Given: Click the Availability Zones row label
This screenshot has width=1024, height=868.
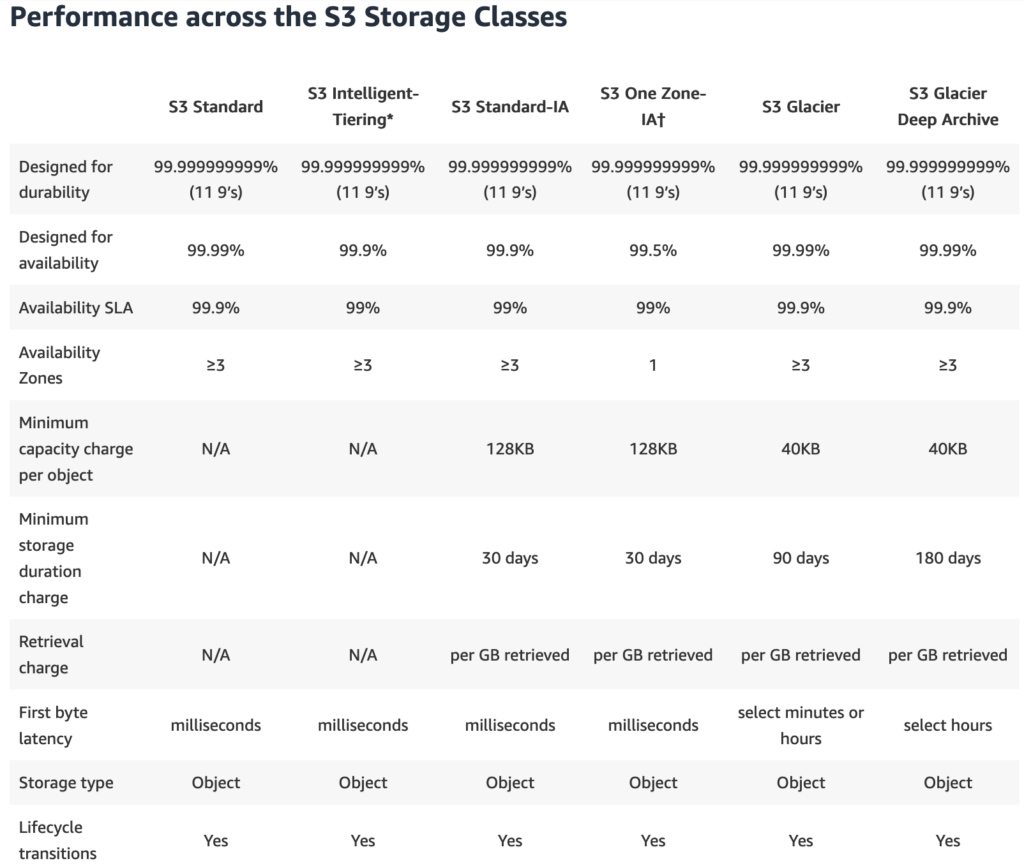Looking at the screenshot, I should click(60, 365).
